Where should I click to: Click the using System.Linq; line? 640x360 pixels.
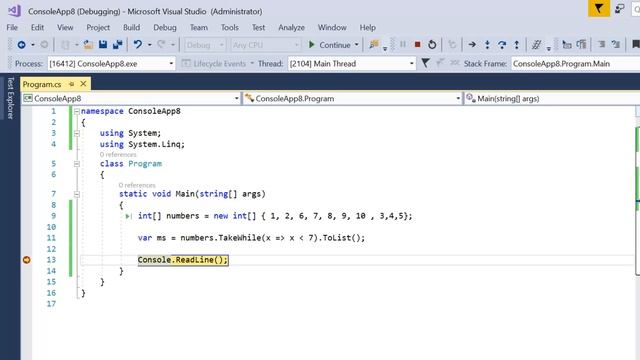142,144
